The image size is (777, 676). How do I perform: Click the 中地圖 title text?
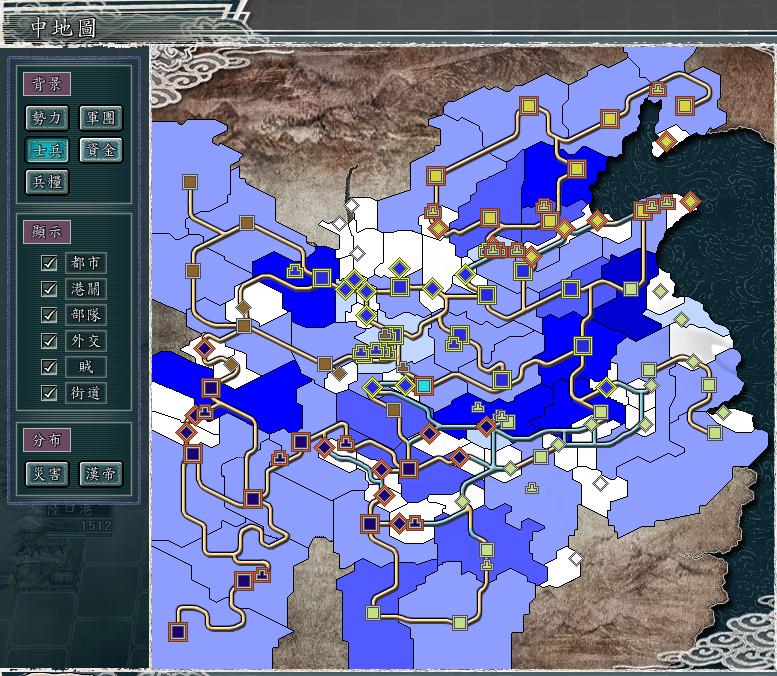(63, 28)
